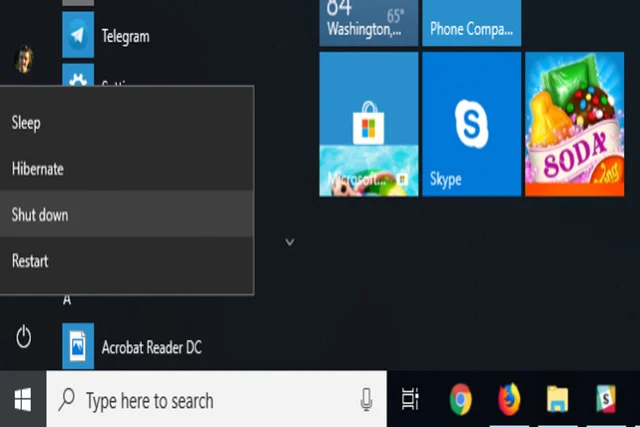The image size is (640, 427).
Task: Open Telegram from the app list
Action: coord(78,35)
